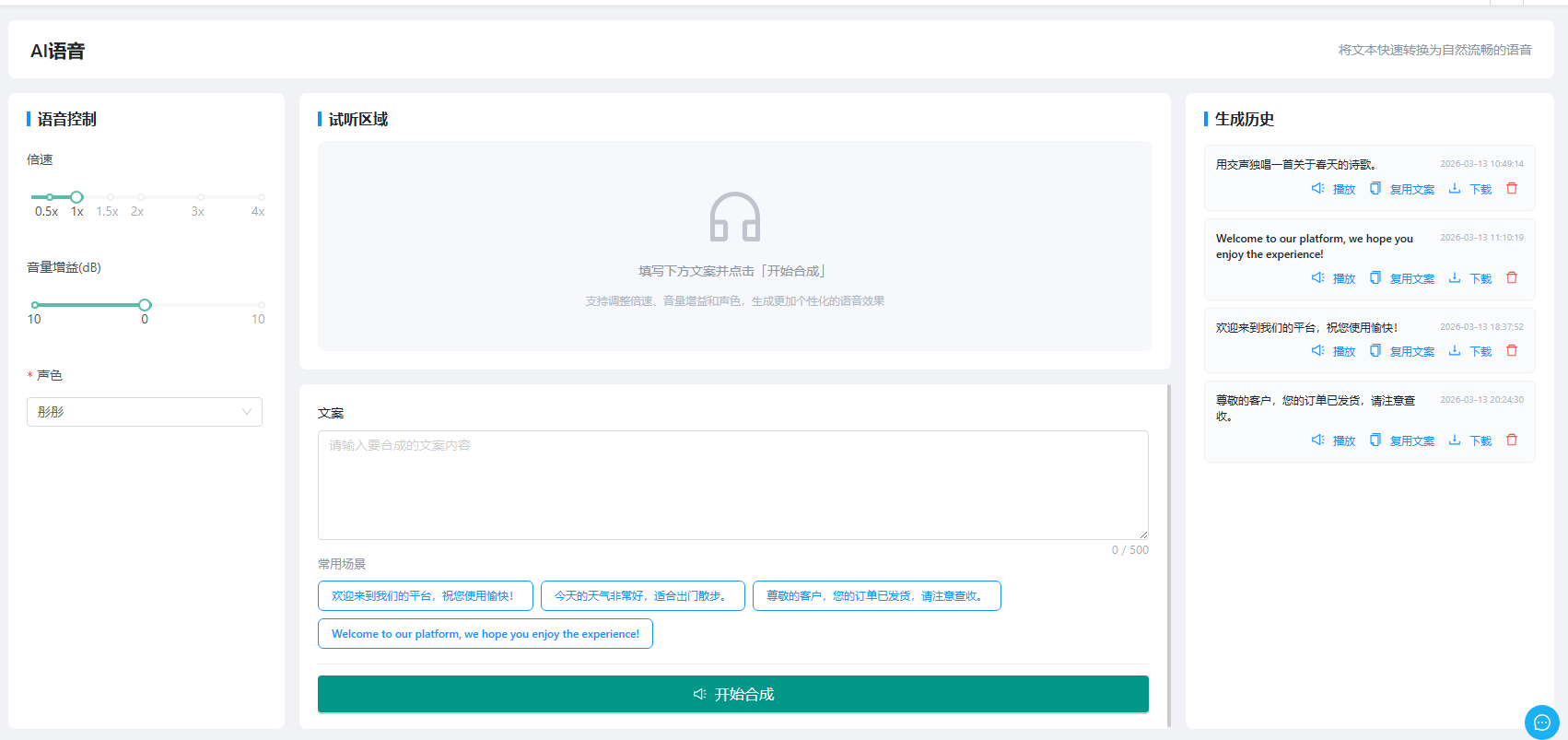Click copy-text icon for 欢迎来到我们的平台 history item
1568x740 pixels.
[1375, 351]
